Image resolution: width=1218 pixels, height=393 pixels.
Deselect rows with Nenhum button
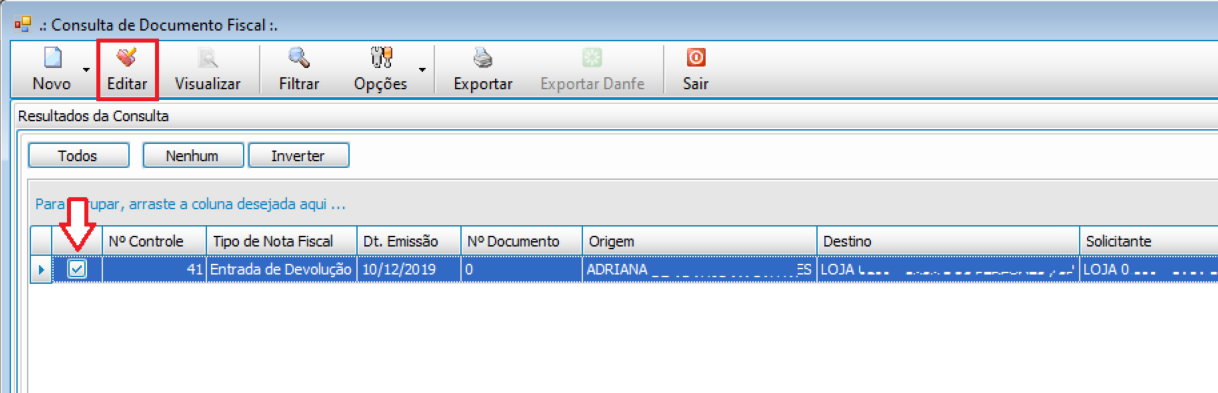tap(192, 156)
